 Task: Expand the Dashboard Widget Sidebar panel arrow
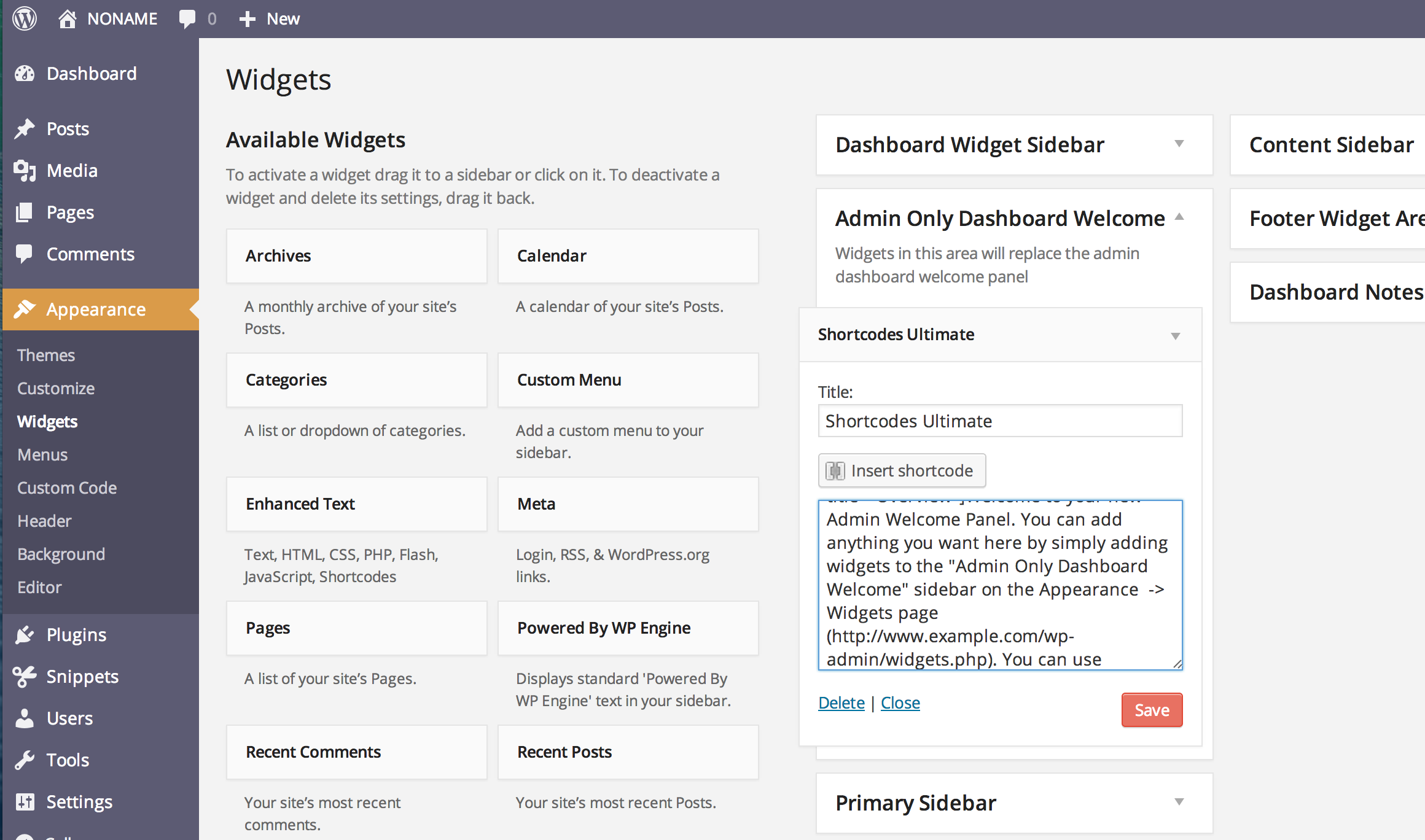(1179, 144)
